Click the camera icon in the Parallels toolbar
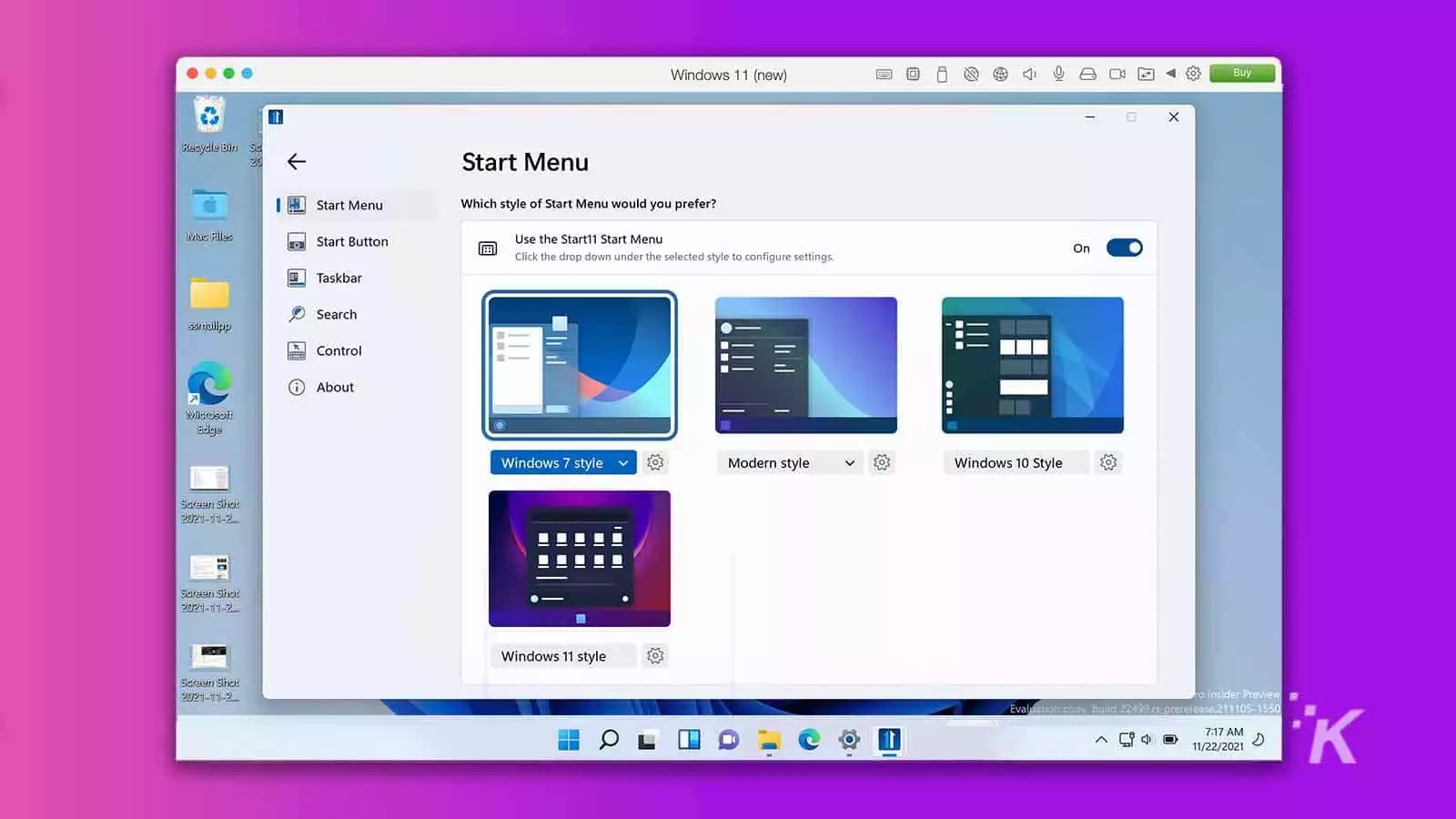 click(x=1117, y=74)
